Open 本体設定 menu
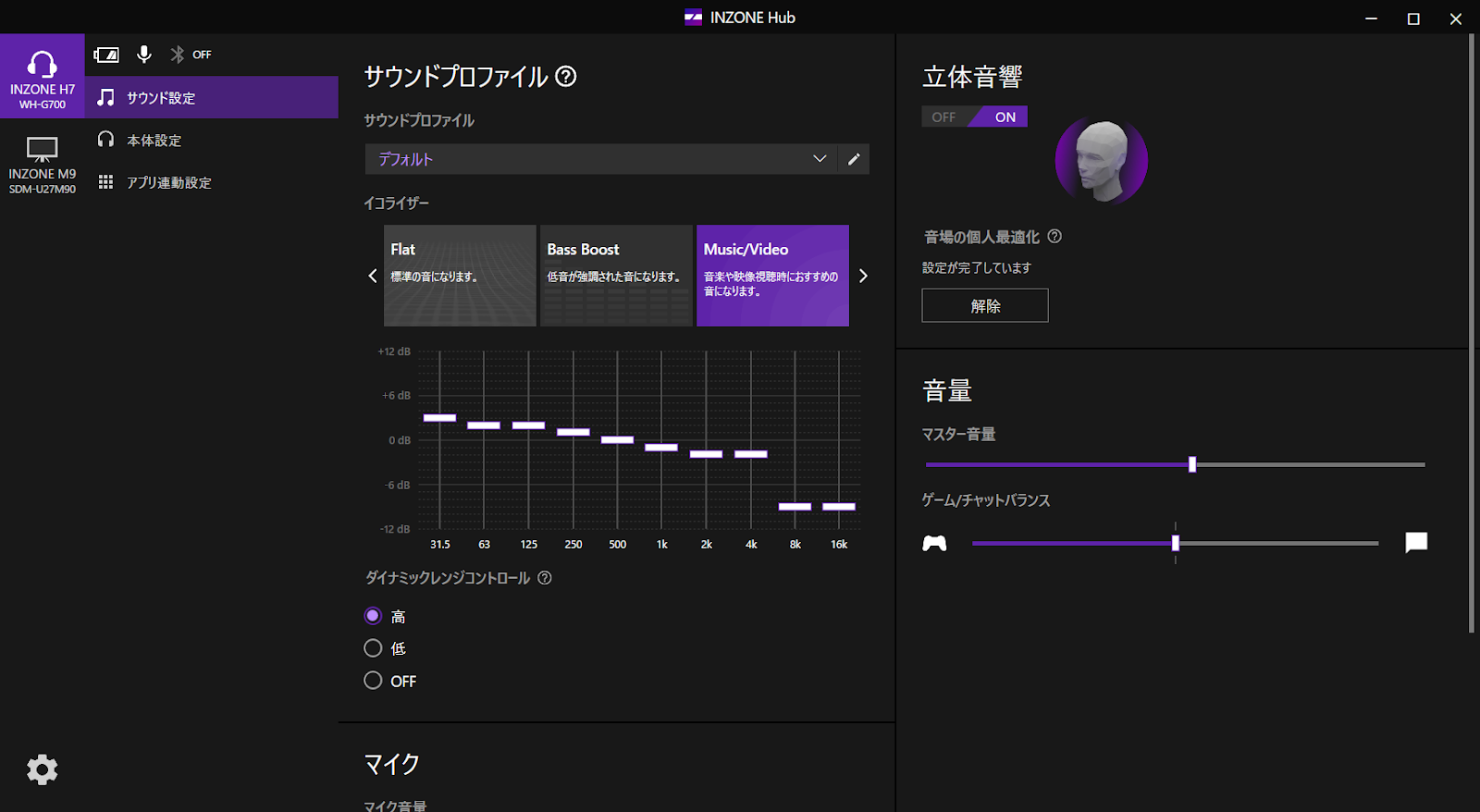Screen dimensions: 1480x812 pos(212,140)
